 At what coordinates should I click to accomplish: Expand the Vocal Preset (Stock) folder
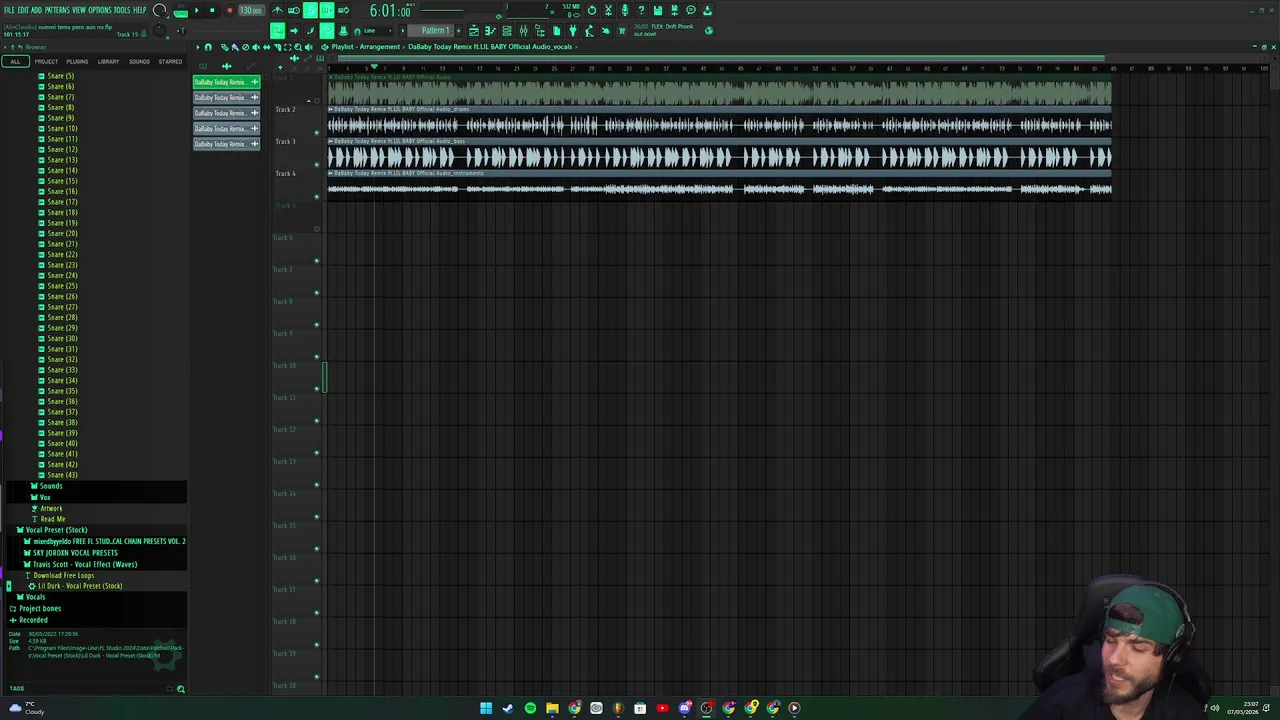pyautogui.click(x=56, y=530)
